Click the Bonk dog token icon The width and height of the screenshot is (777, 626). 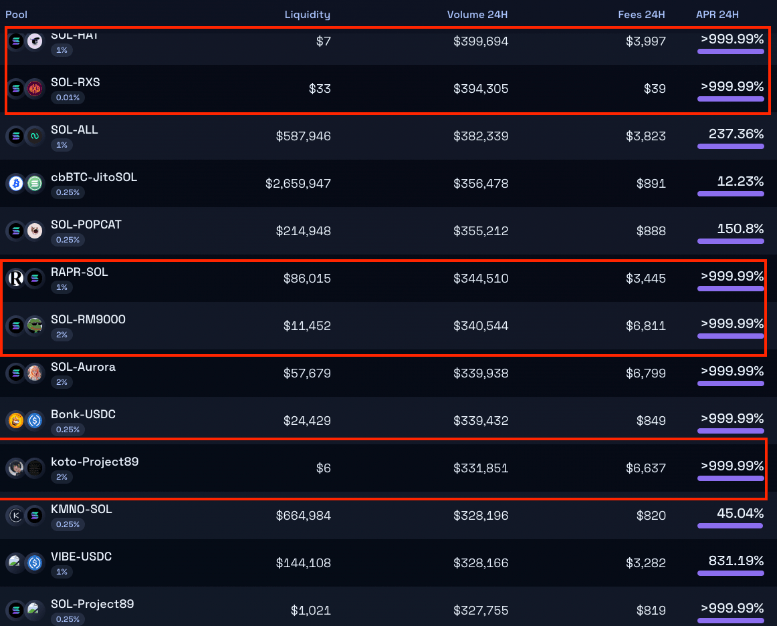(x=16, y=420)
